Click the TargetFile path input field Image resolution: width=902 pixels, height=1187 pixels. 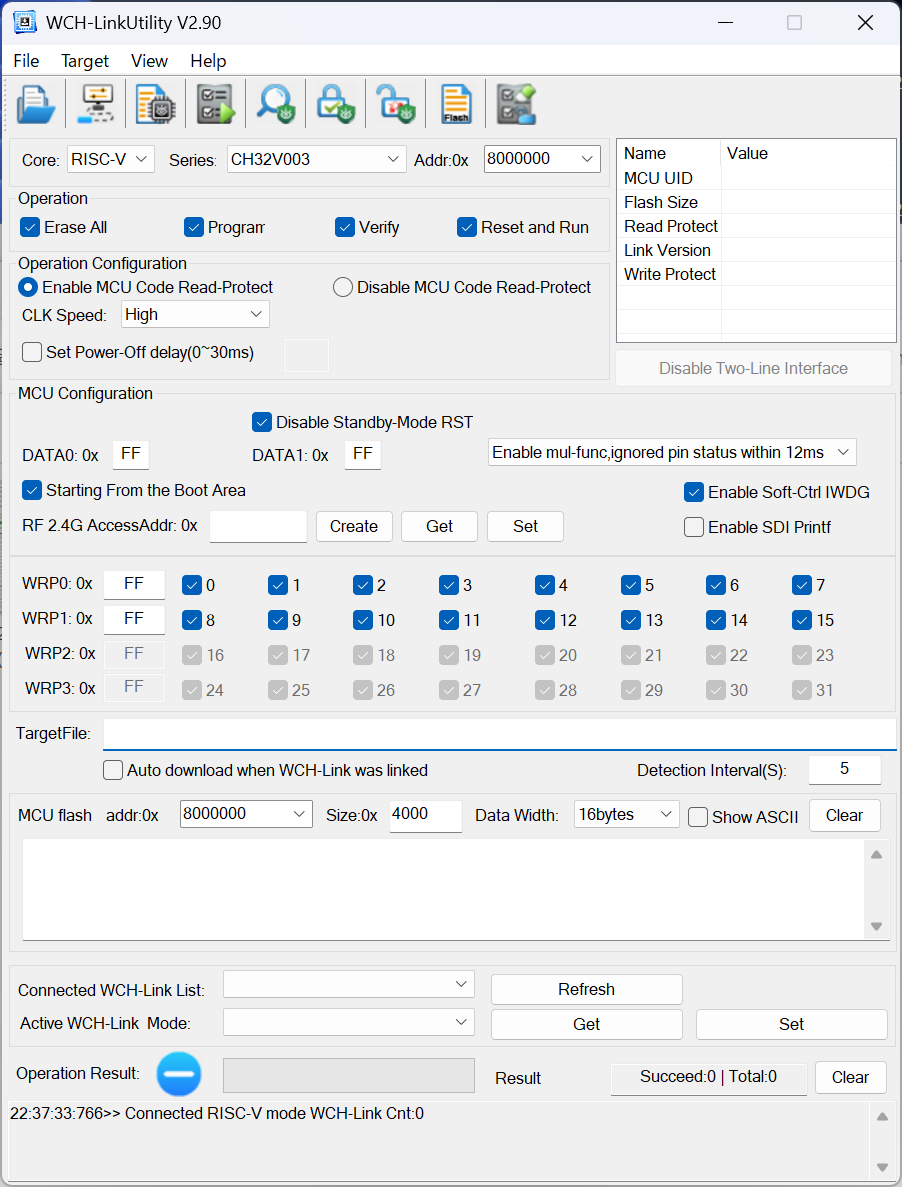coord(499,734)
